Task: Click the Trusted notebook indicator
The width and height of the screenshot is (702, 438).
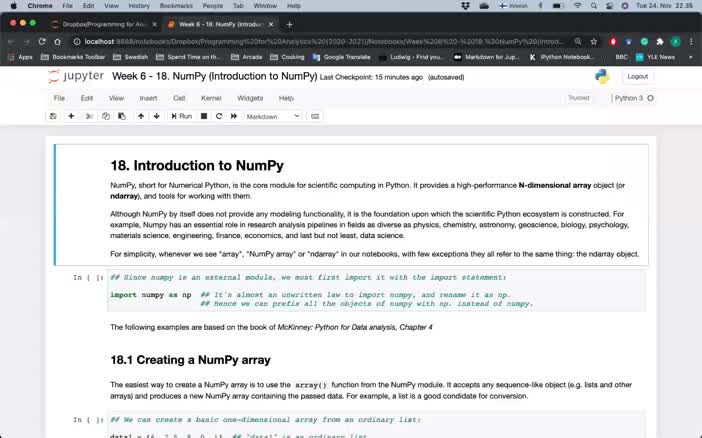Action: coord(578,98)
